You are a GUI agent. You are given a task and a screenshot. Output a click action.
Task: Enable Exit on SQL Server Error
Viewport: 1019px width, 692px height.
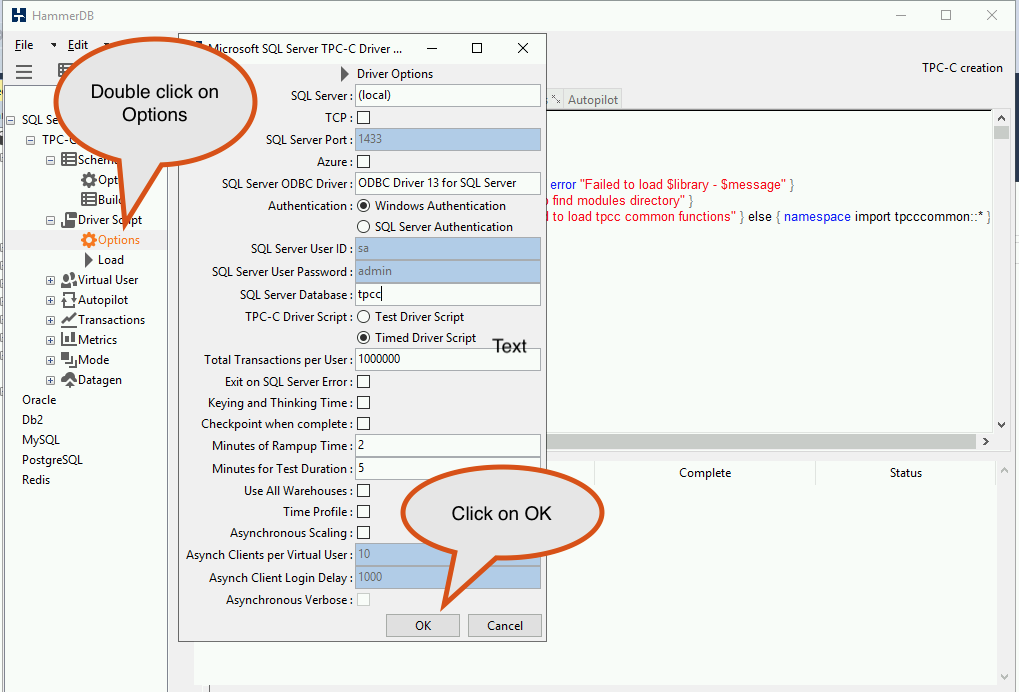[364, 381]
